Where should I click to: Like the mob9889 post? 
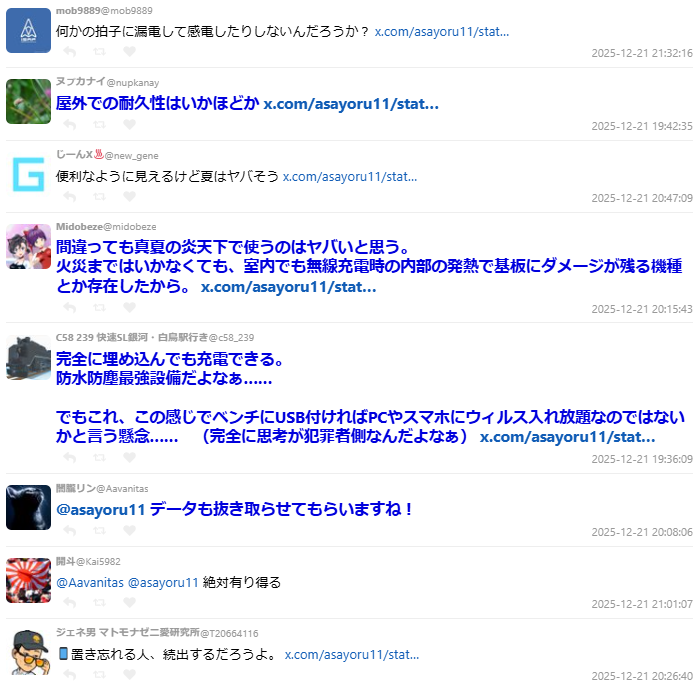[129, 52]
